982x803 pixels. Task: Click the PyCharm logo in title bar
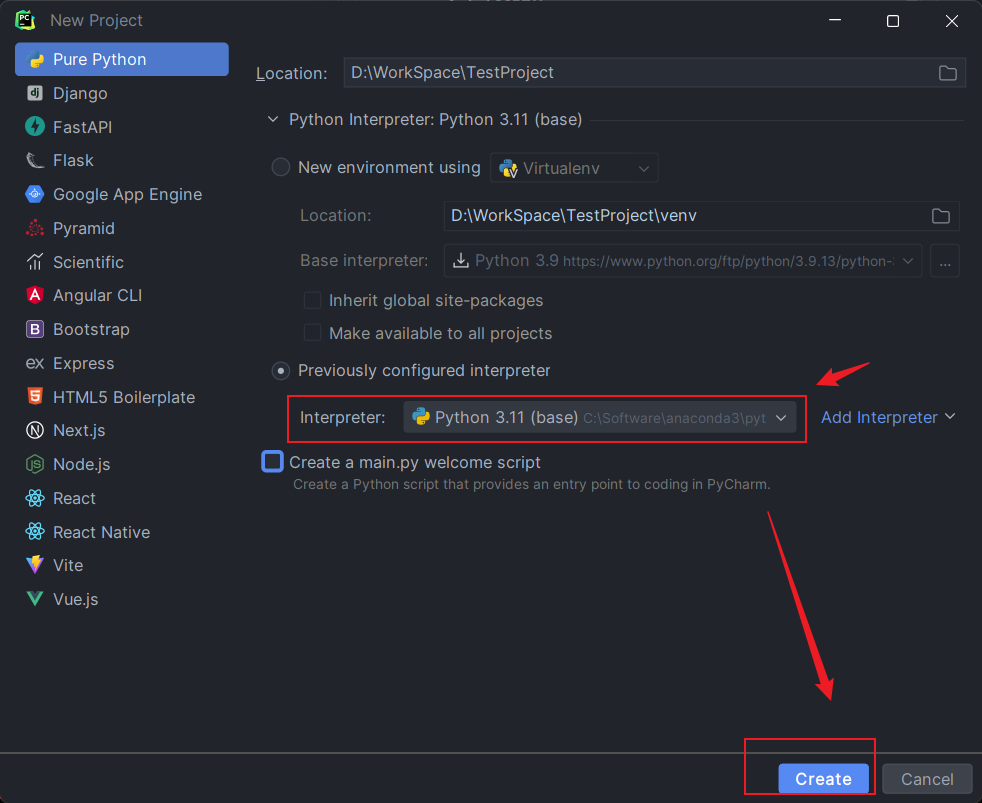25,20
